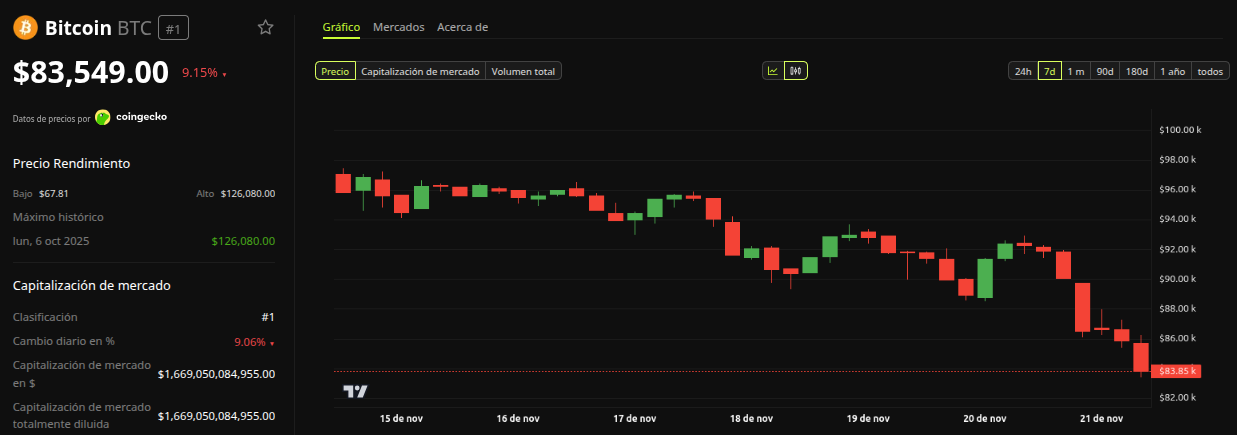Set chart range to 24h
This screenshot has height=435, width=1237.
click(1023, 71)
